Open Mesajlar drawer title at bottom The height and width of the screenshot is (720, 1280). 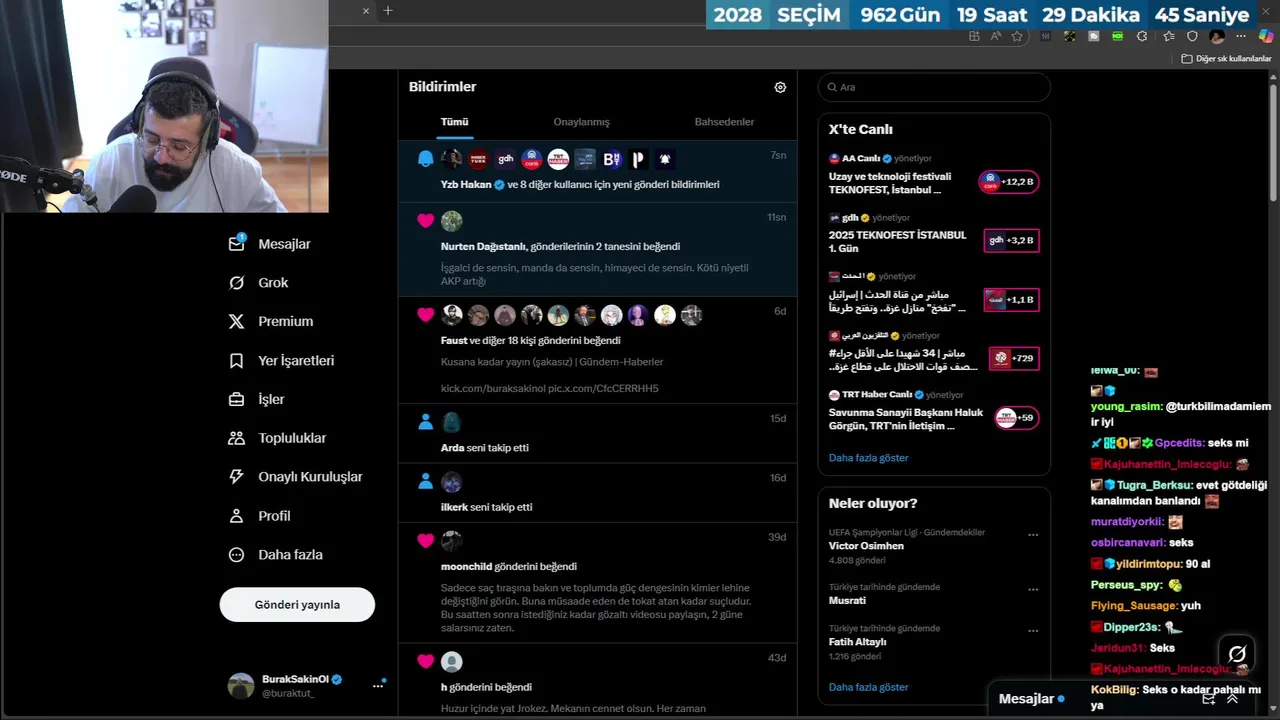point(1027,699)
